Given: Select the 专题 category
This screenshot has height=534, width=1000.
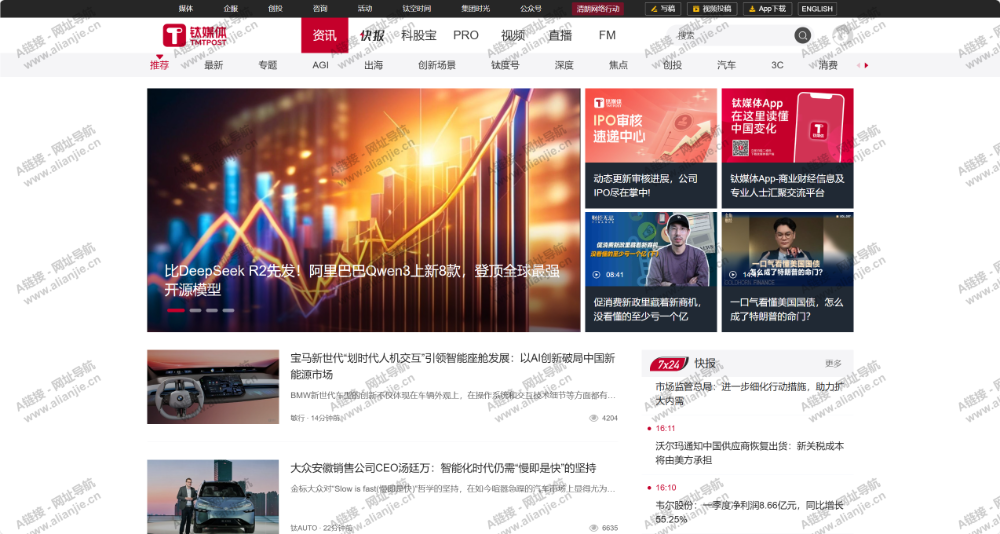Looking at the screenshot, I should pos(268,65).
